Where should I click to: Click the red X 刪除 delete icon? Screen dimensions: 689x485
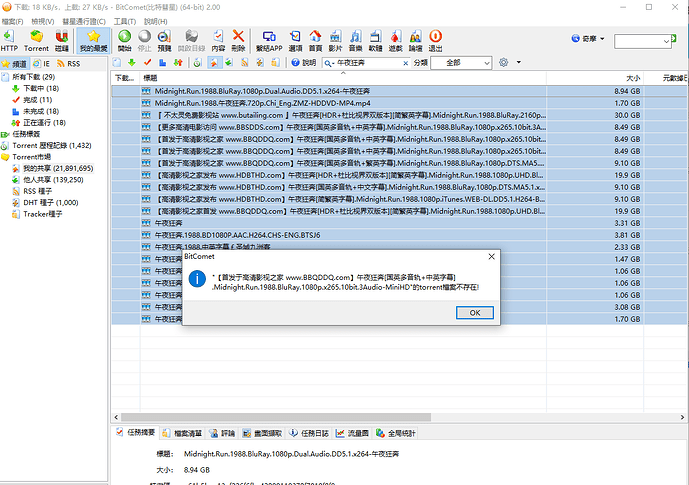(238, 40)
